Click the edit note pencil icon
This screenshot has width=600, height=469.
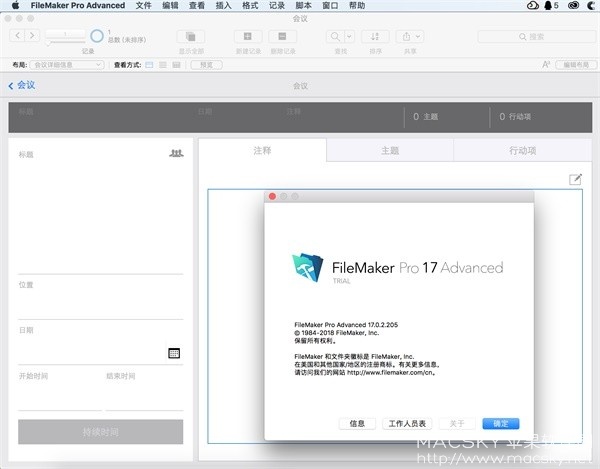(x=575, y=179)
